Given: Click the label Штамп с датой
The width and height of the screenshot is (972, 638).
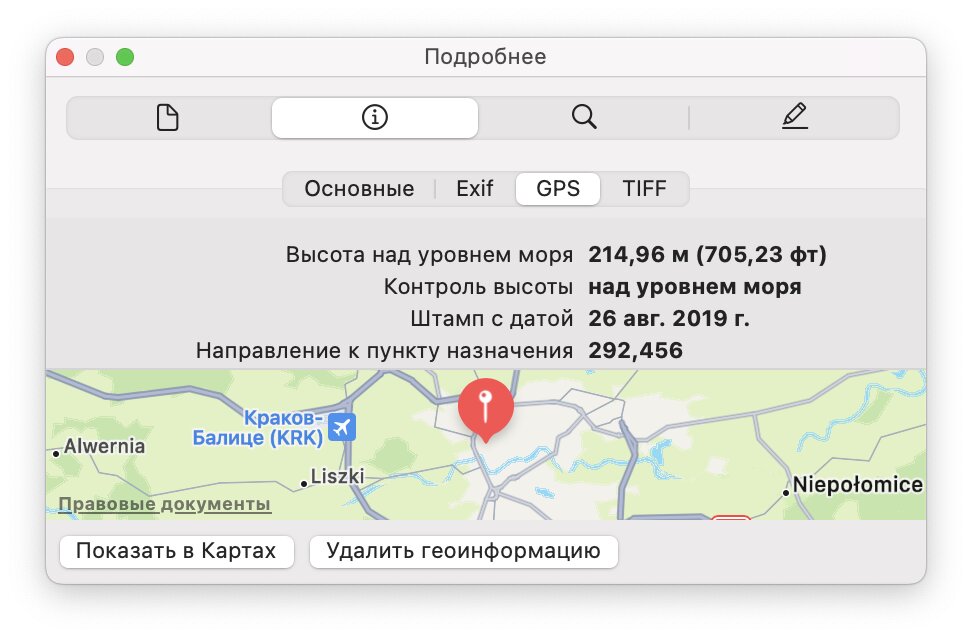Looking at the screenshot, I should click(492, 319).
